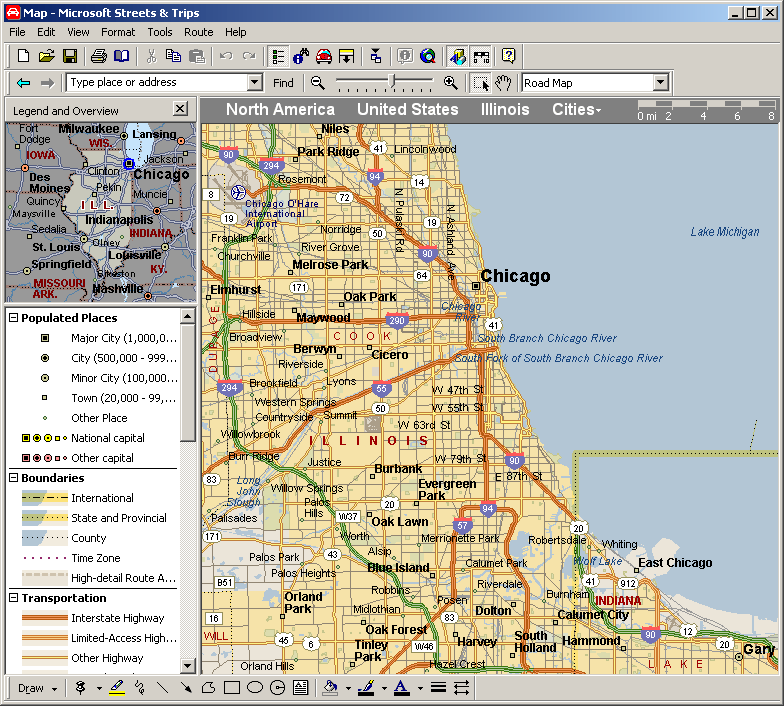Image resolution: width=784 pixels, height=706 pixels.
Task: Collapse the Populated Places legend section
Action: tap(14, 318)
